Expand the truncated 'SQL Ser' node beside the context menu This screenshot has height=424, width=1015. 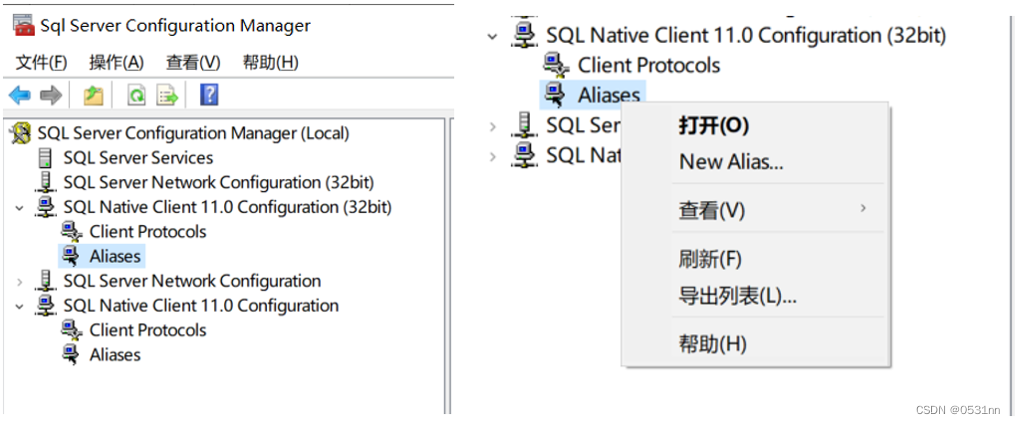click(493, 126)
